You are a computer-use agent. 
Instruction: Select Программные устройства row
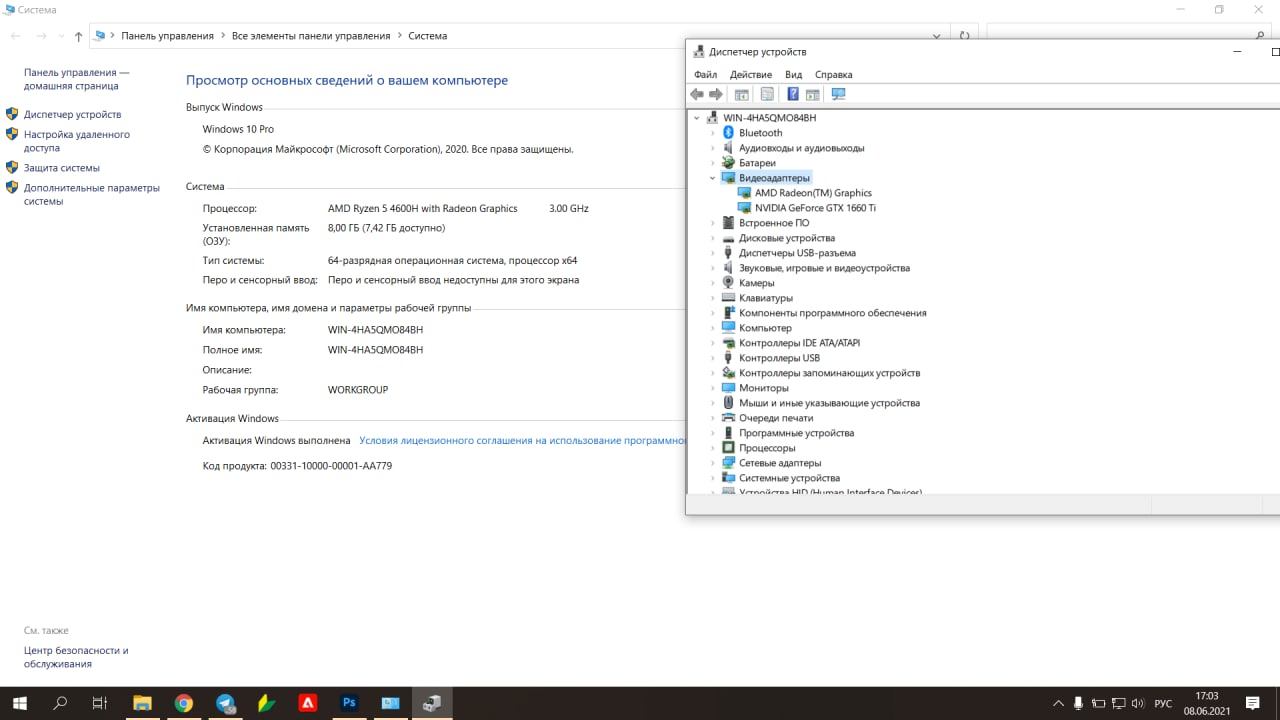click(x=796, y=433)
